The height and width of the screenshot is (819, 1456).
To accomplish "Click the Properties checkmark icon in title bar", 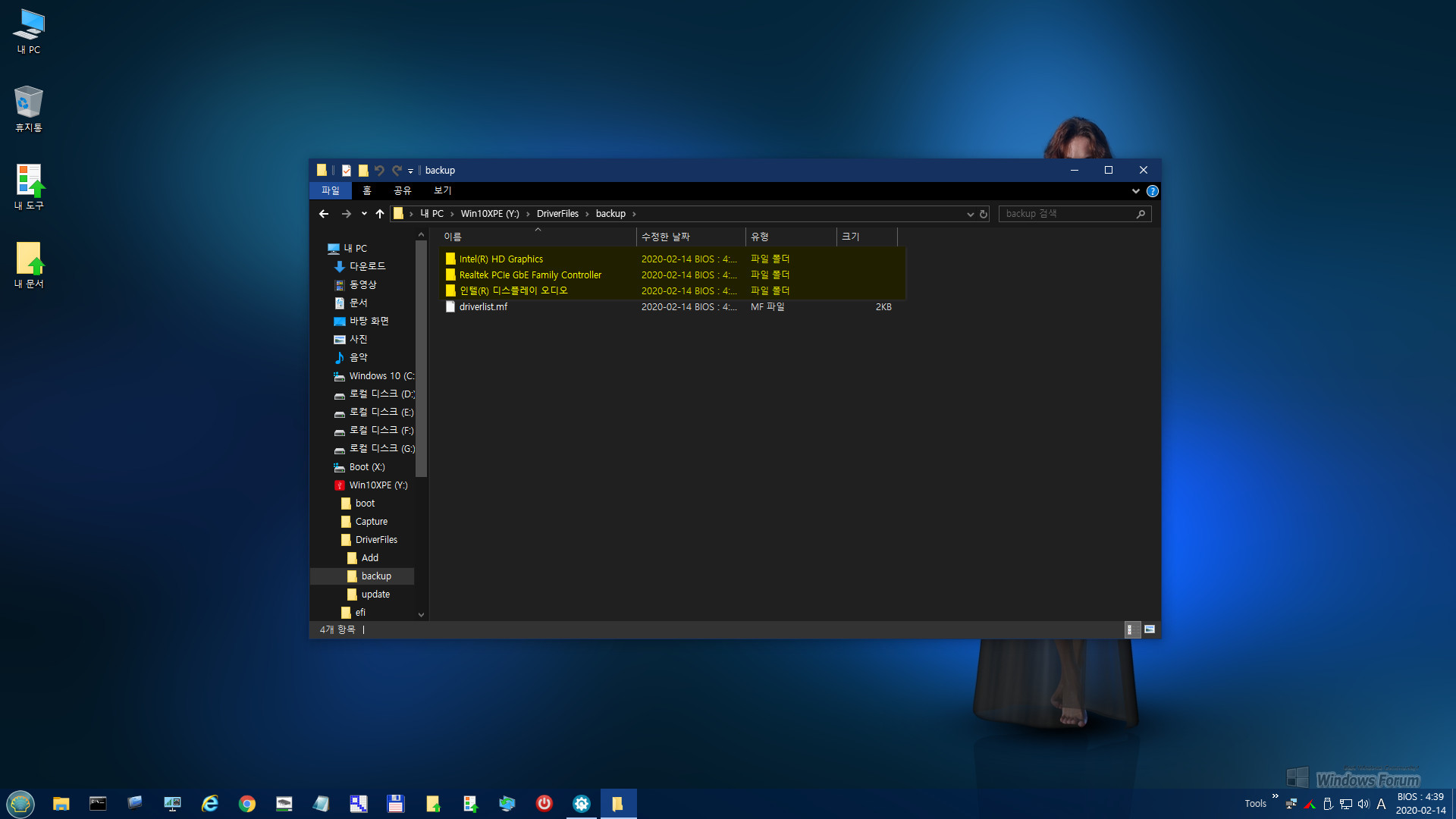I will click(347, 171).
